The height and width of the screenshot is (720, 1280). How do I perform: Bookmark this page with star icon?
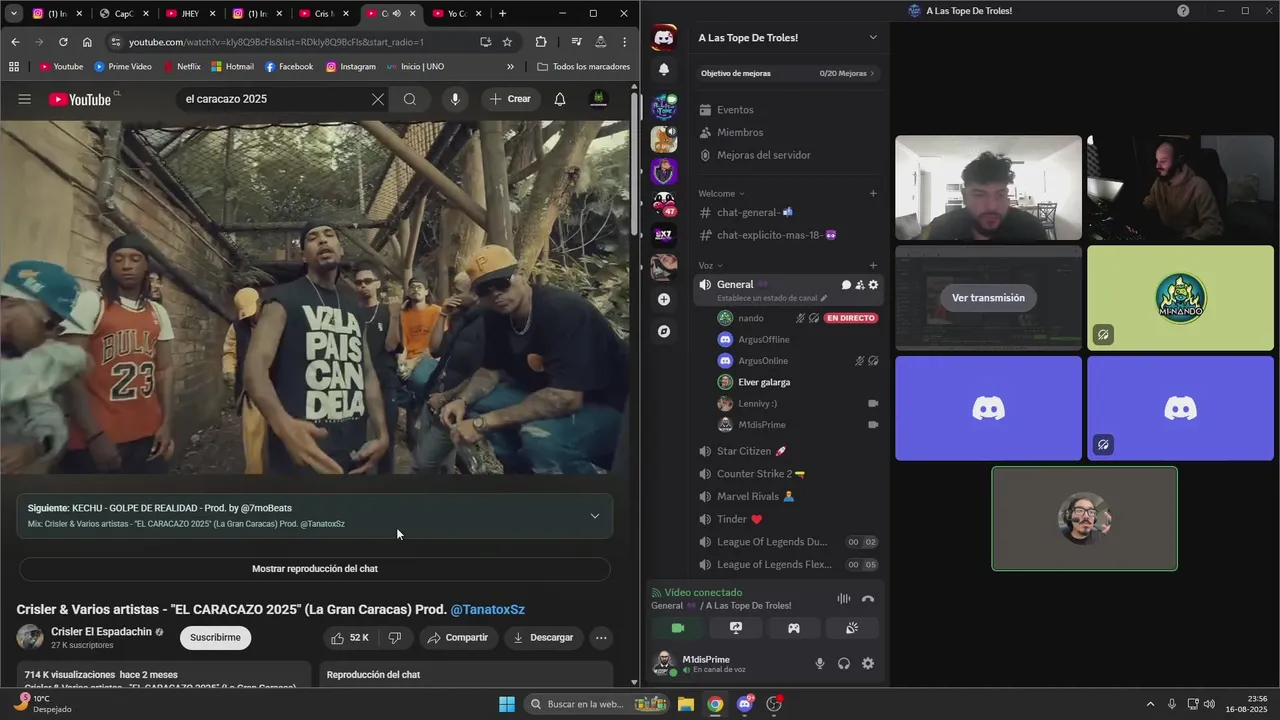click(x=507, y=42)
